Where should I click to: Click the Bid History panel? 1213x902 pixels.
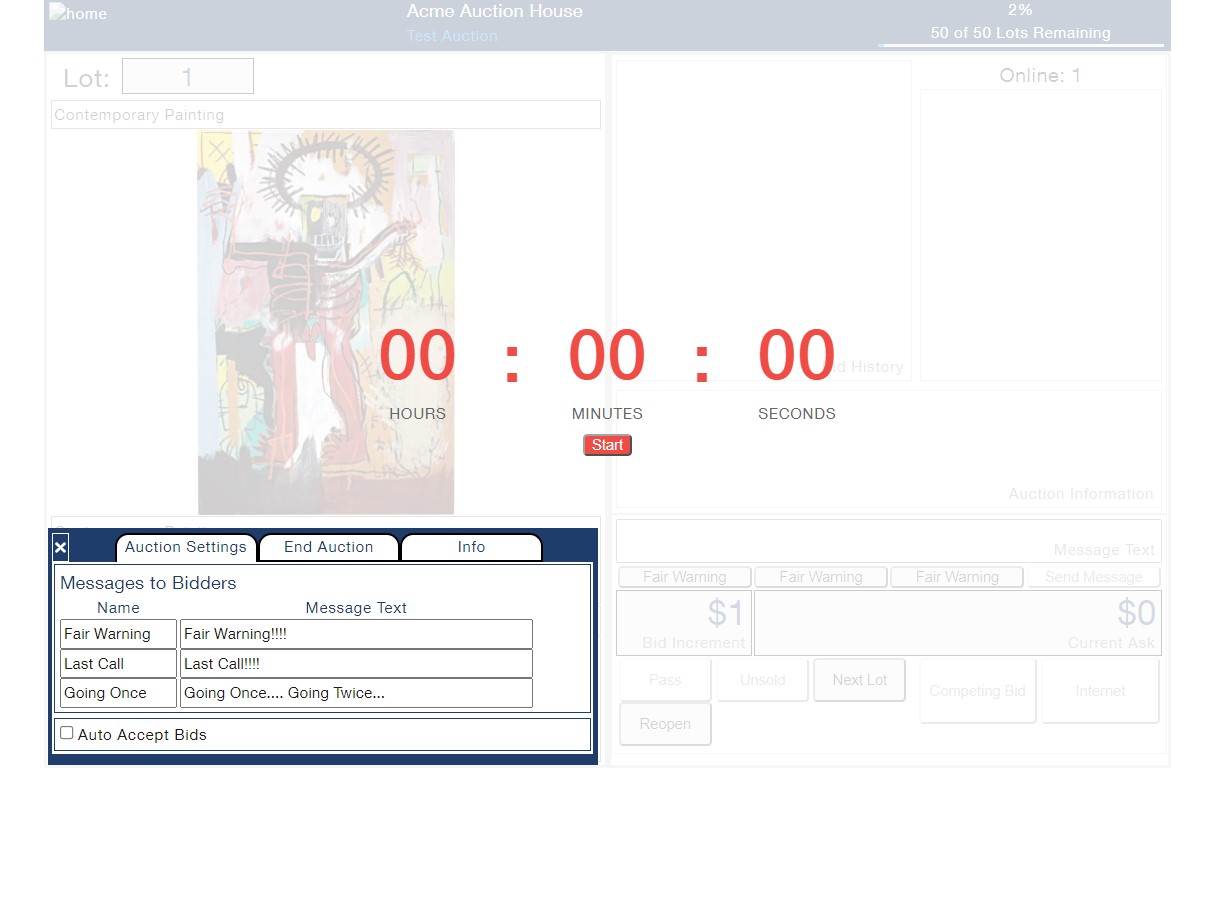[764, 220]
